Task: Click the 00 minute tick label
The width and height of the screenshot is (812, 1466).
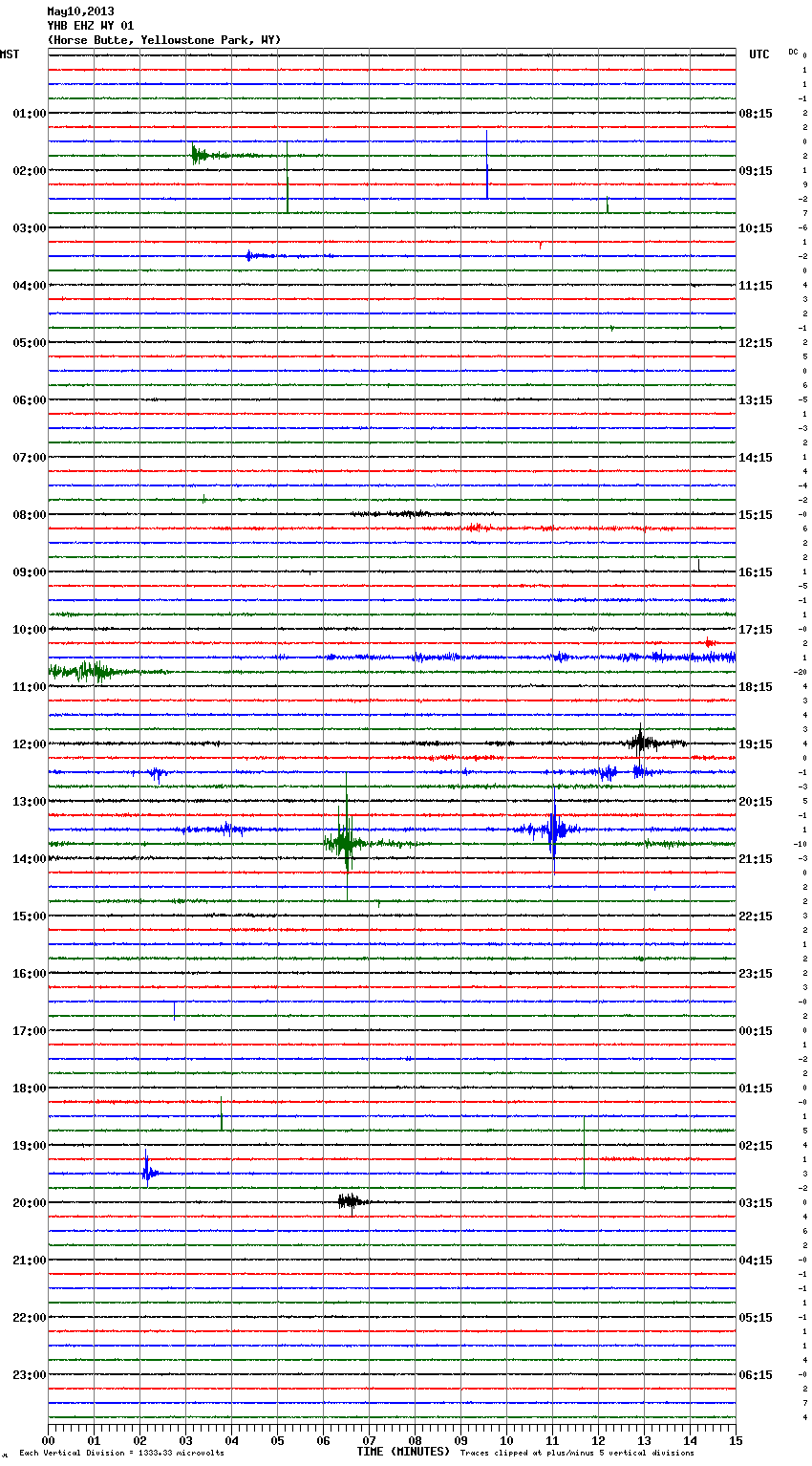Action: point(48,1440)
